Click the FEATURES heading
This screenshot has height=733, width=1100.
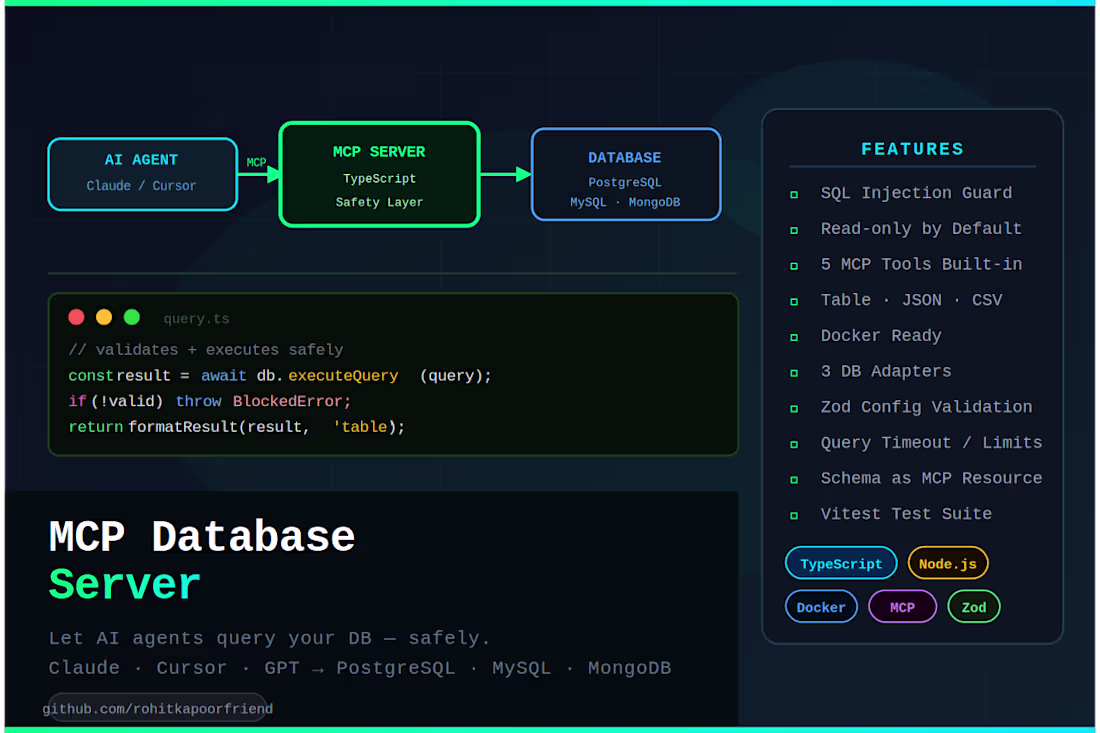(912, 149)
